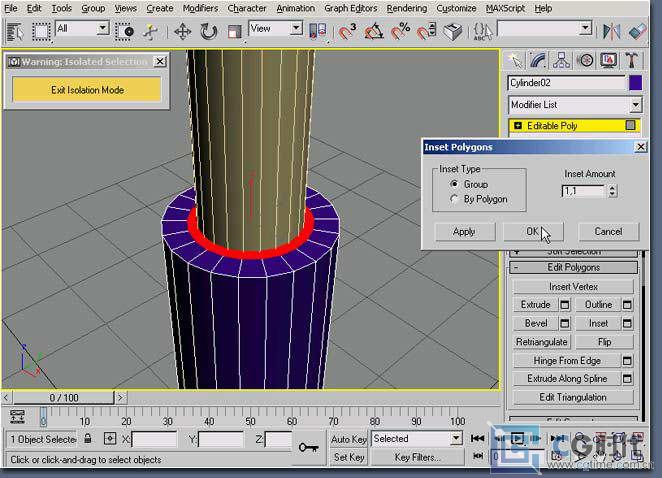Choose the Rectangular Selection Region tool
Image resolution: width=662 pixels, height=478 pixels.
[x=41, y=32]
